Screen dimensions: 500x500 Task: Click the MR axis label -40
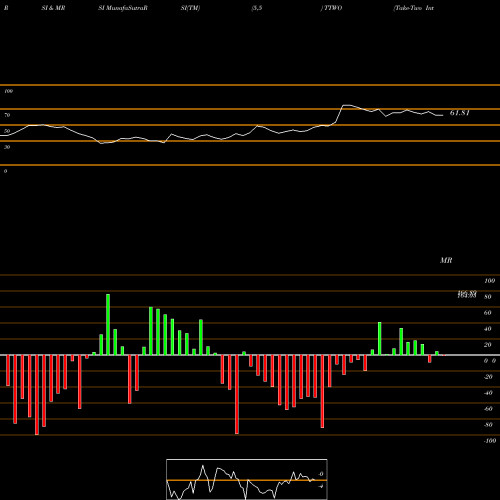(488, 393)
